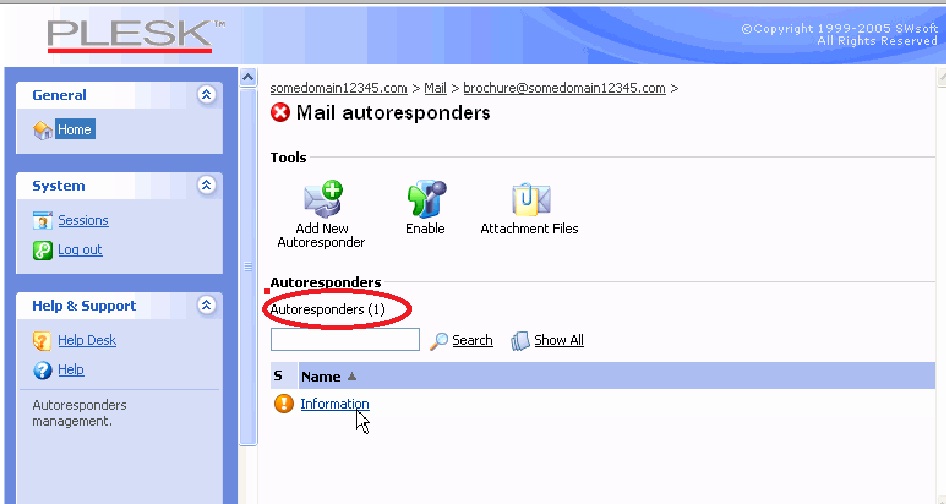Click the Add New Autoresponder label
The height and width of the screenshot is (504, 946).
point(321,235)
